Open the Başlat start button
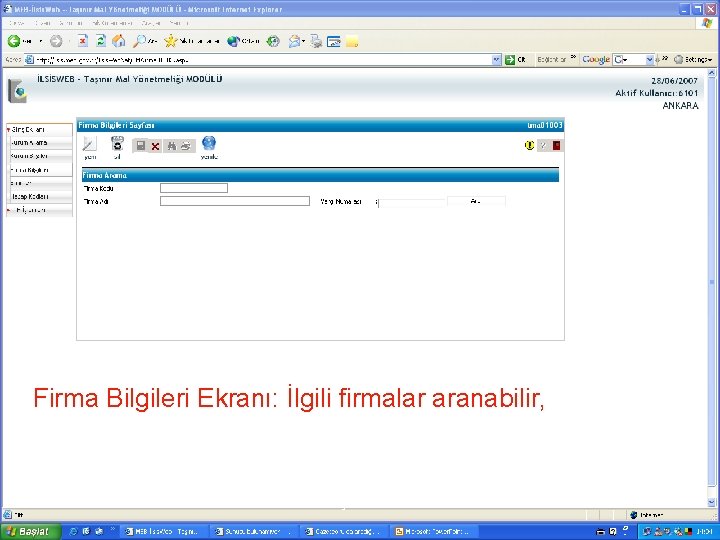 [x=30, y=532]
